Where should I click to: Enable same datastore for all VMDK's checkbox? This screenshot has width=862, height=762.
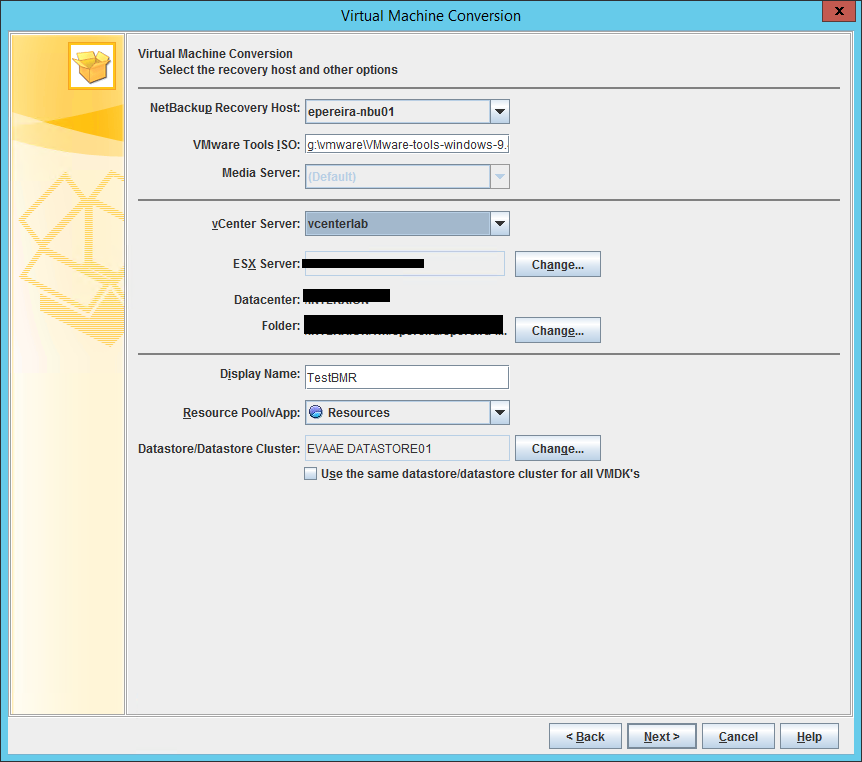(x=311, y=473)
